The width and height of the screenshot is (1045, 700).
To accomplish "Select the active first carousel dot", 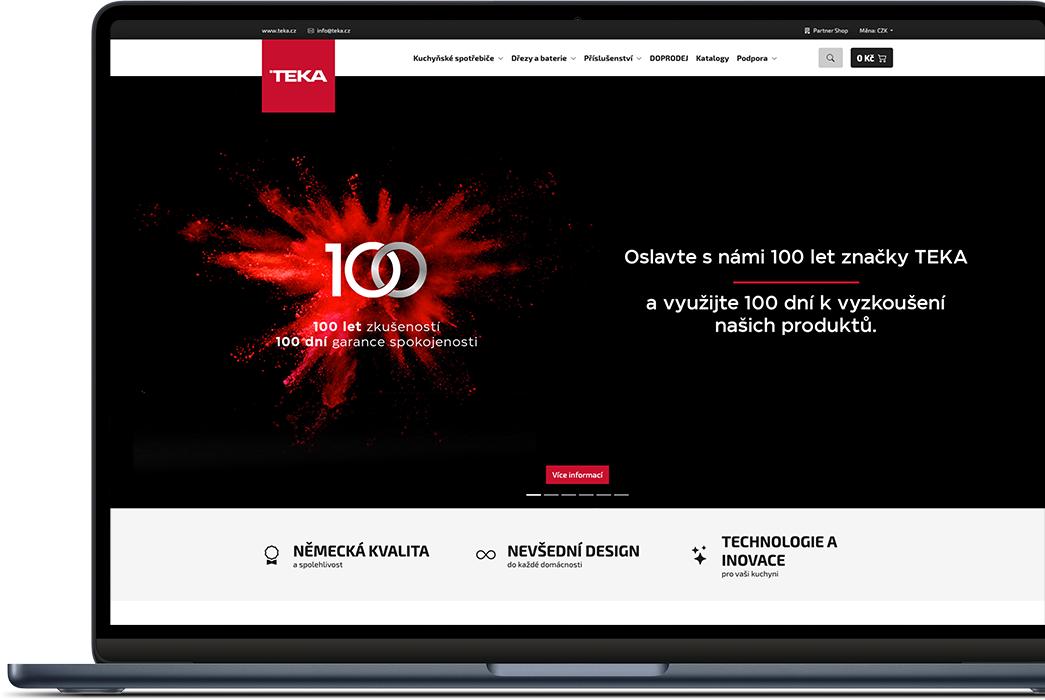I will tap(533, 494).
